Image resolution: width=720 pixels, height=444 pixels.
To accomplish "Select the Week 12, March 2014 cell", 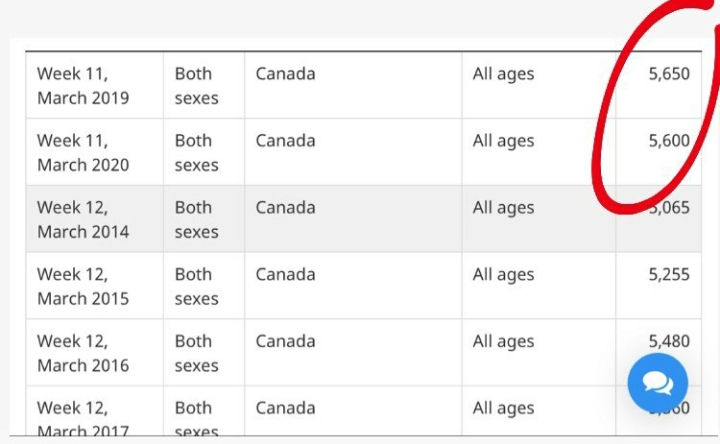I will pos(83,219).
